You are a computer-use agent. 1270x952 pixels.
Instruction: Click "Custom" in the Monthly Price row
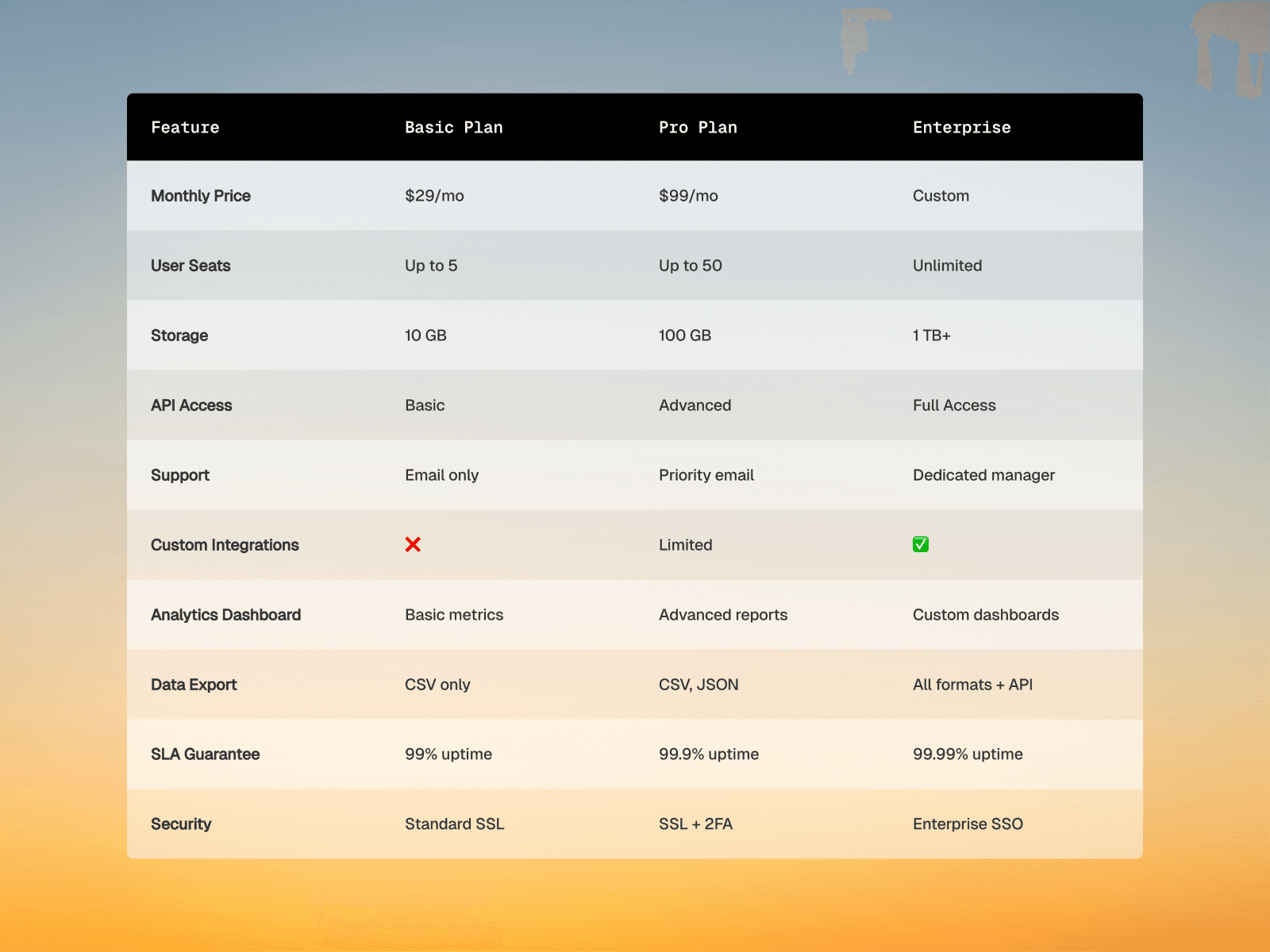pyautogui.click(x=941, y=196)
